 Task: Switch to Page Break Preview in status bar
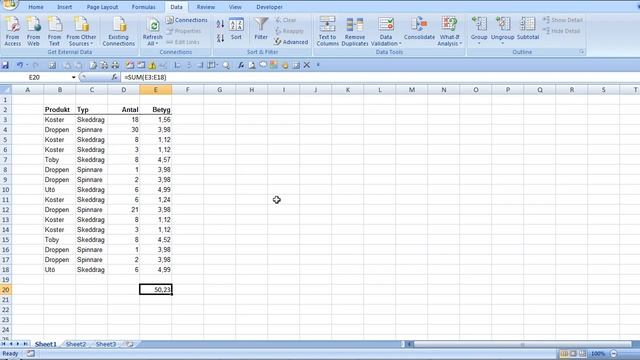coord(582,353)
